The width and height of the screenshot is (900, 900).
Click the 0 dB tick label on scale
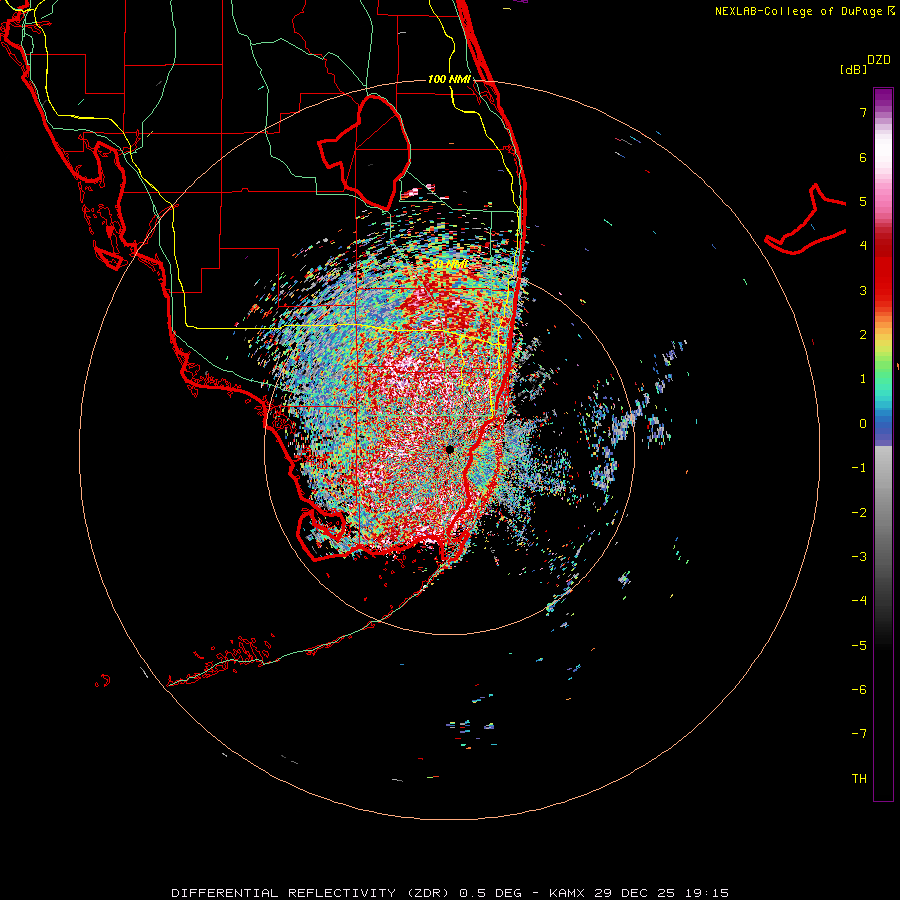point(863,424)
